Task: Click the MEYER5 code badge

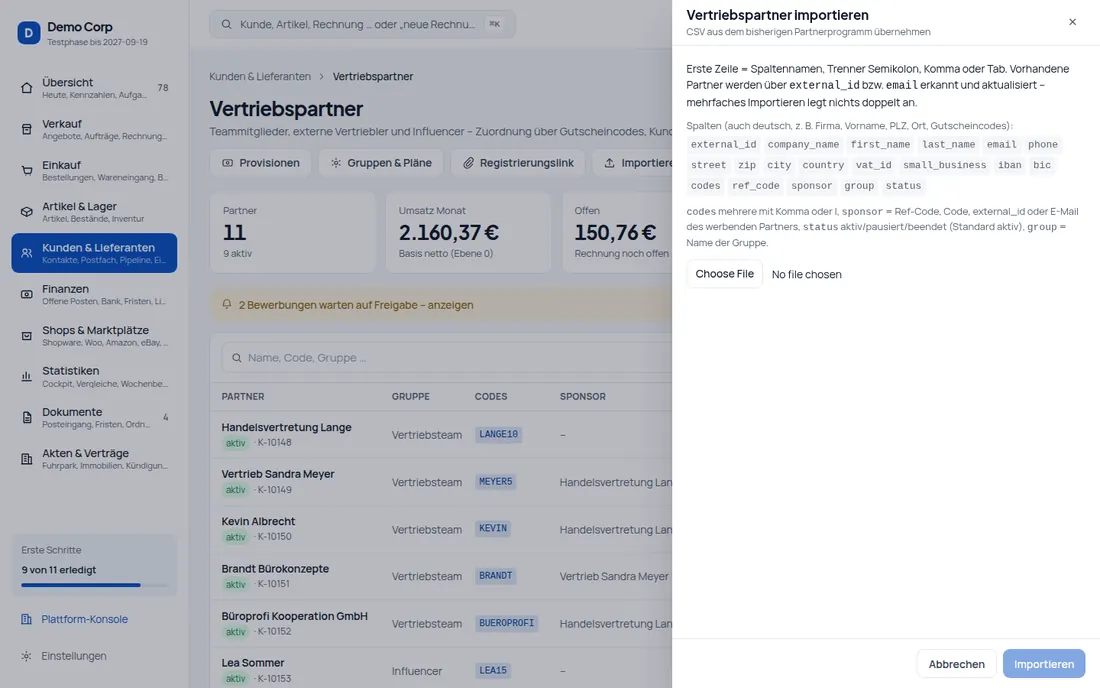Action: (495, 482)
